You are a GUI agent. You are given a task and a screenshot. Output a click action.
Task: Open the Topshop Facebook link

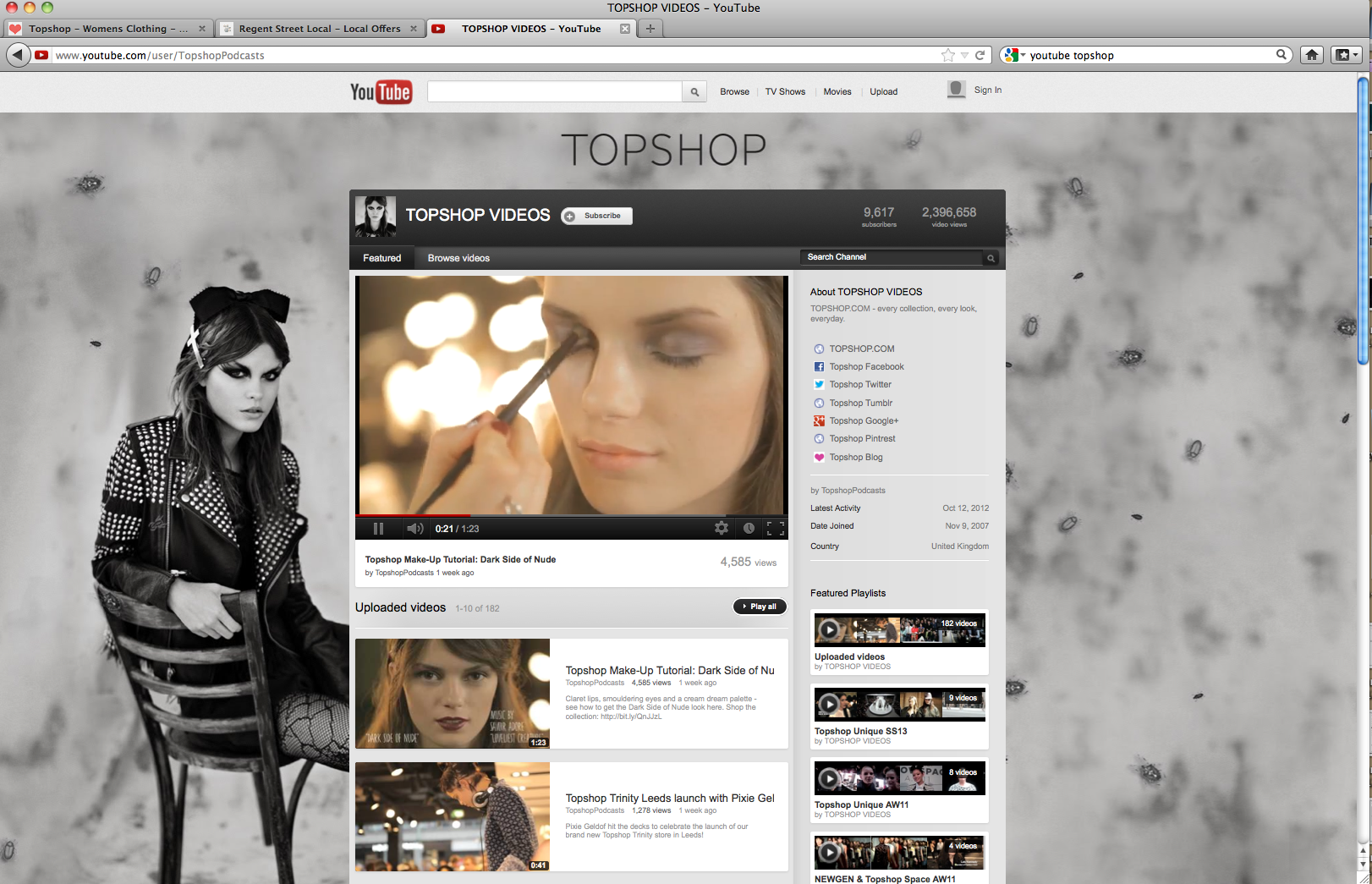point(866,366)
